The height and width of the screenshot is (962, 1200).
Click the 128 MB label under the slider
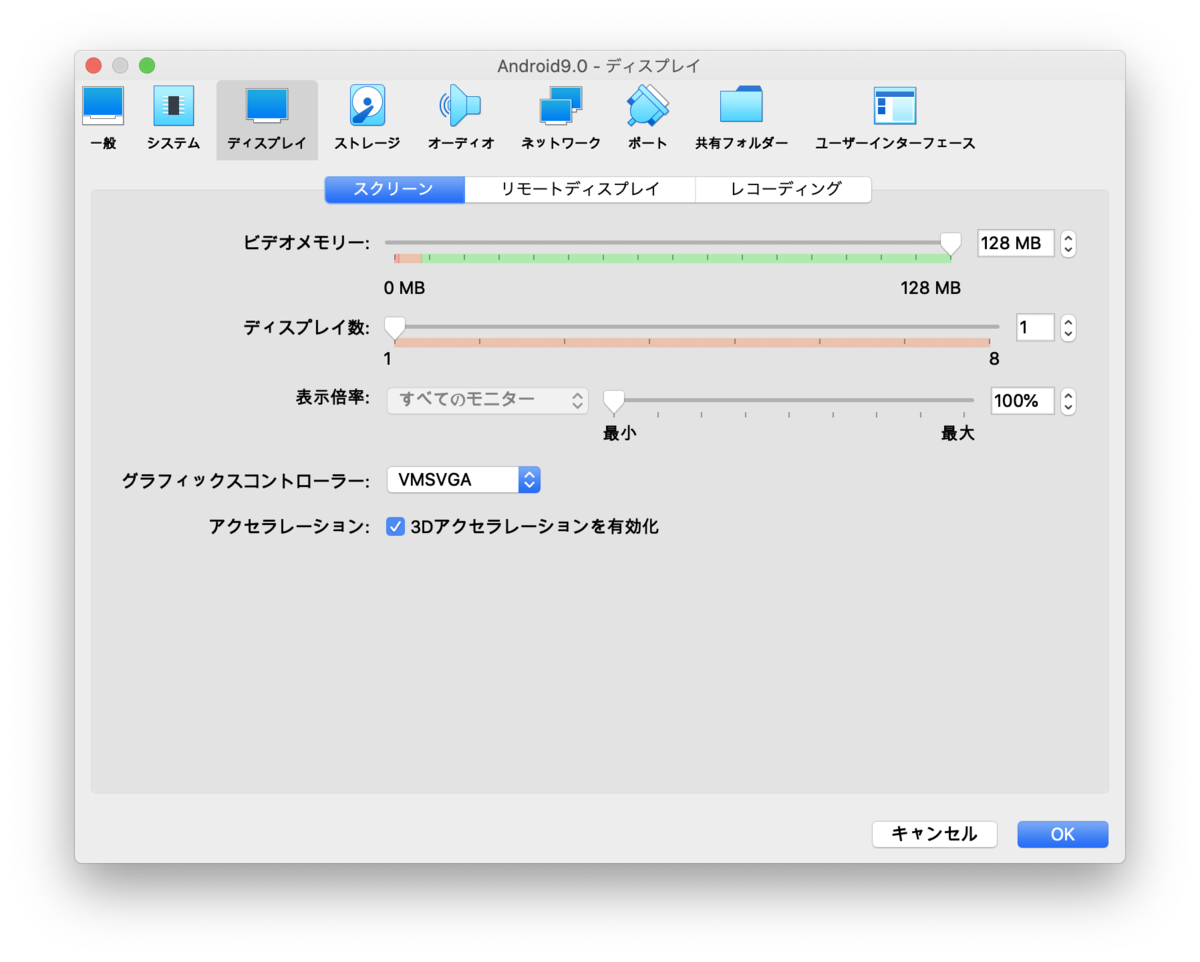pyautogui.click(x=931, y=288)
